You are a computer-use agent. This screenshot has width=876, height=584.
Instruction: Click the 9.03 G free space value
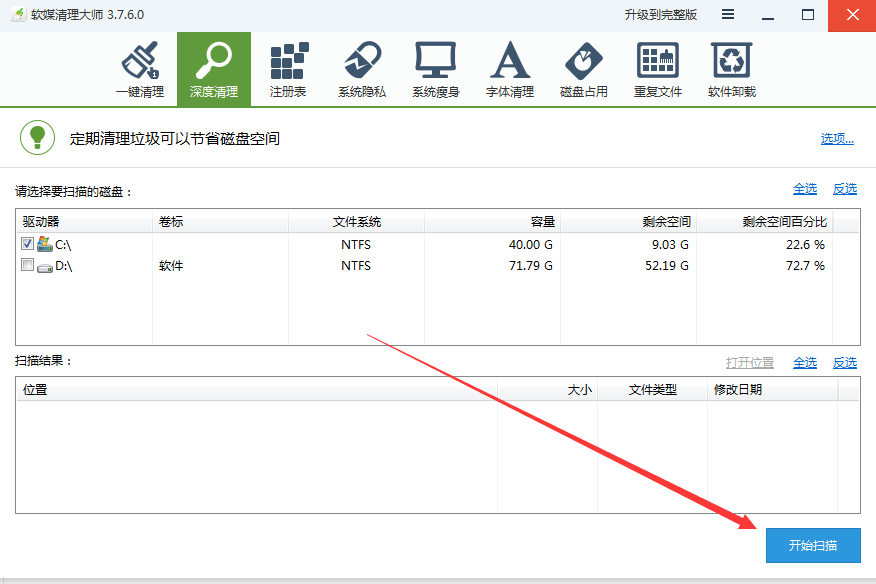point(670,245)
